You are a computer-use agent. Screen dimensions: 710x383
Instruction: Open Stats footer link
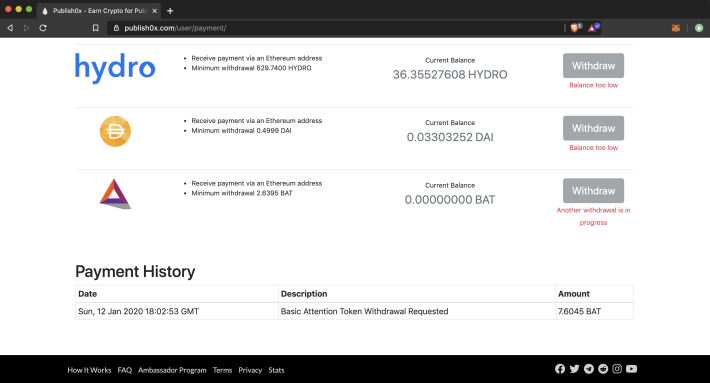tap(276, 370)
